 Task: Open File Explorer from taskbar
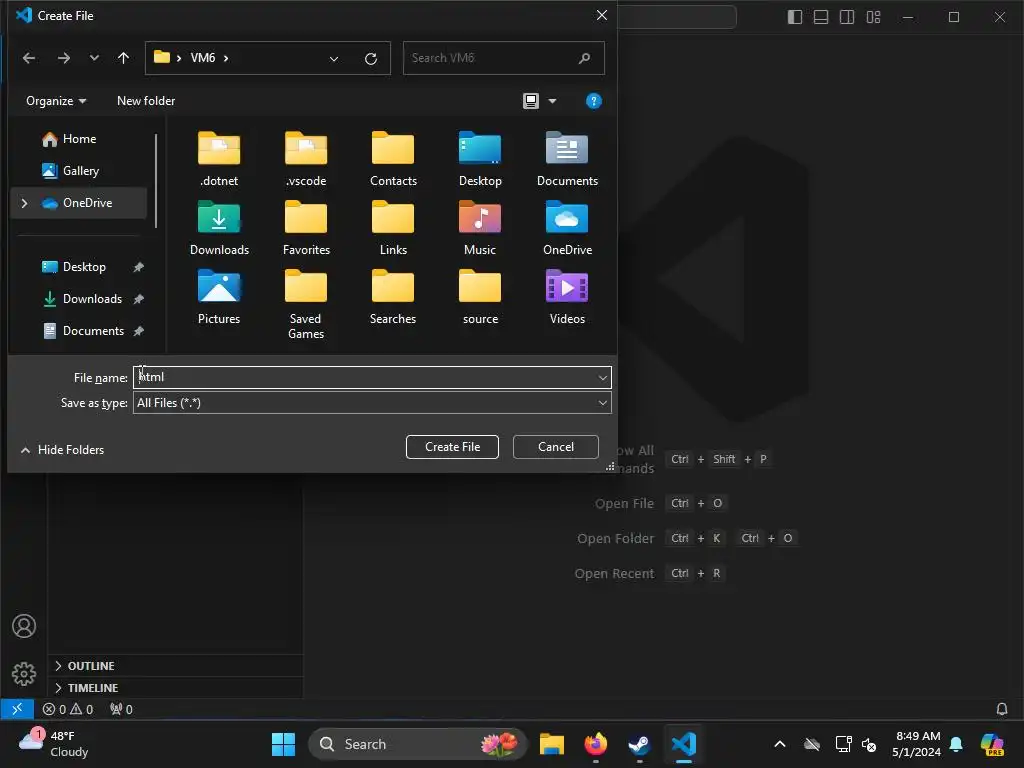point(552,744)
